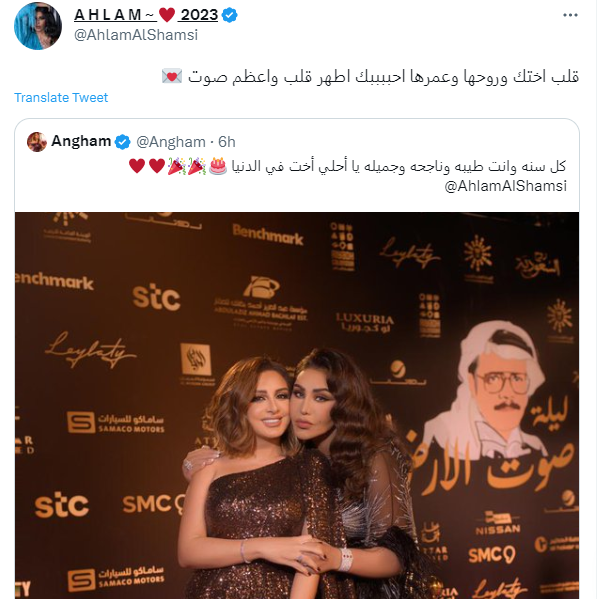Click the quoted tweet's Arabic birthday message
This screenshot has height=599, width=597.
[x=398, y=166]
